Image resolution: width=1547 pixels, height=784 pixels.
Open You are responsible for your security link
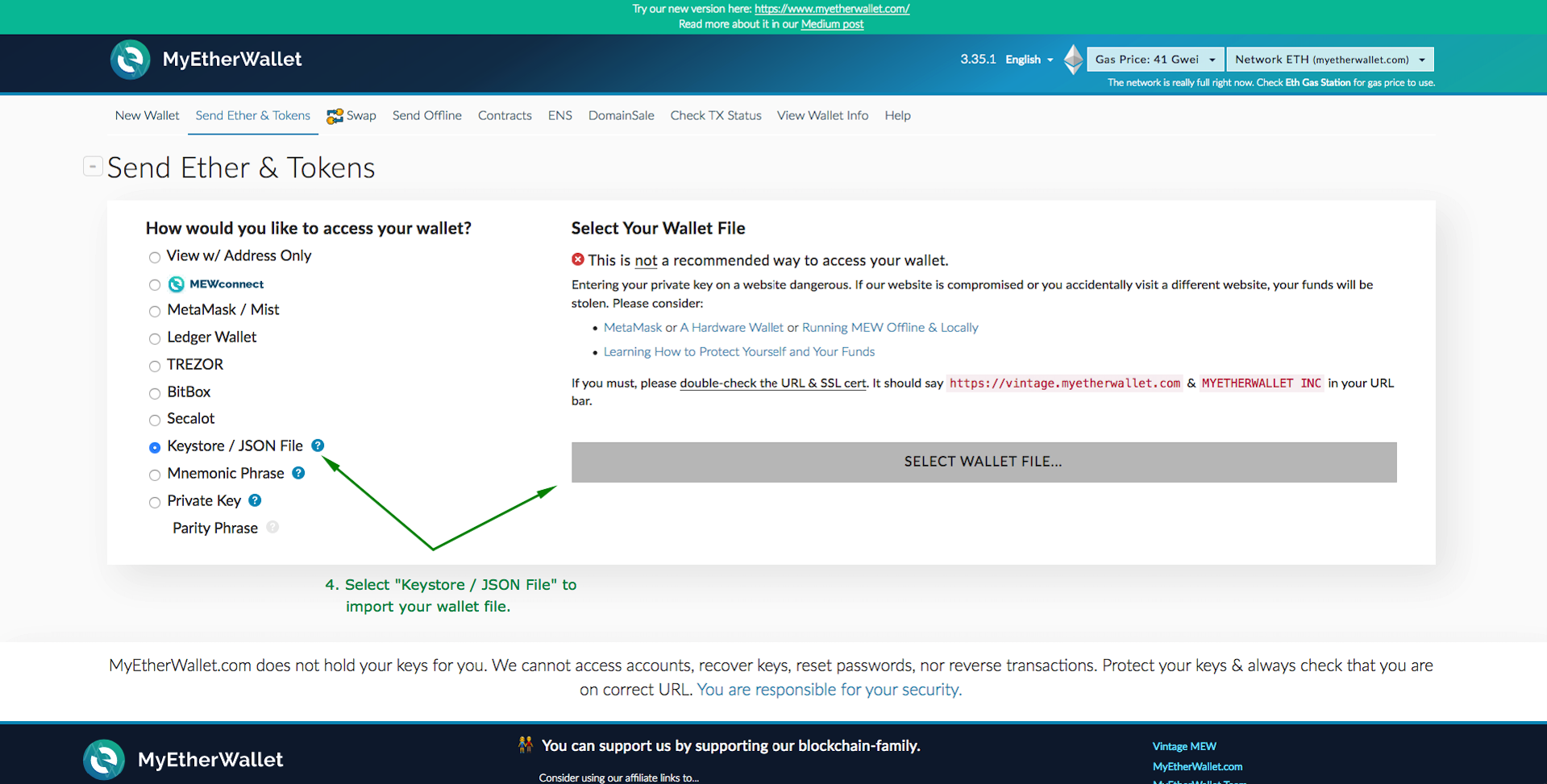(x=829, y=690)
